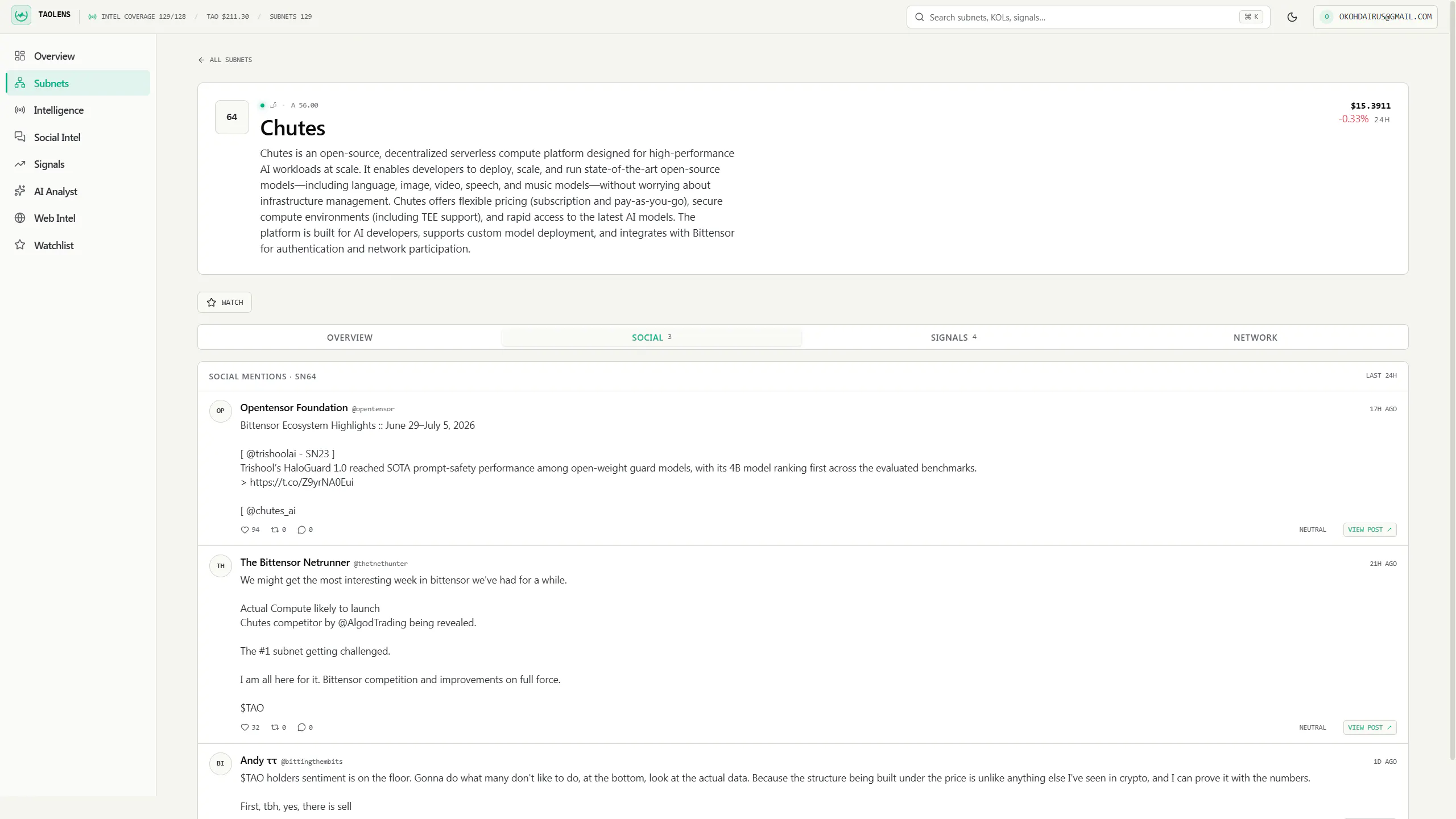Toggle dark mode moon icon
Viewport: 1456px width, 819px height.
tap(1292, 17)
